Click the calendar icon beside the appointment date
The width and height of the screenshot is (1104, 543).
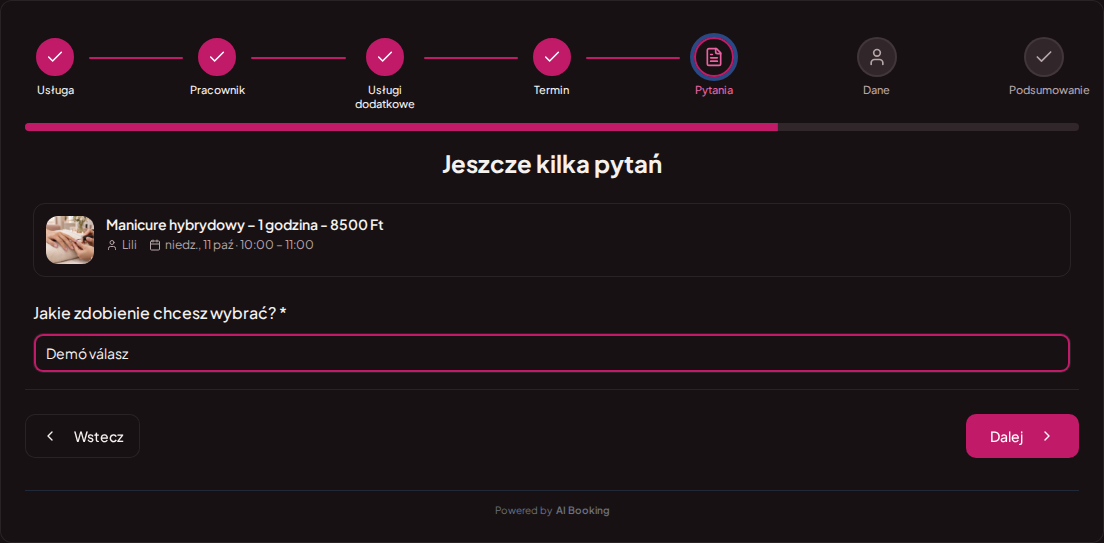click(x=155, y=245)
